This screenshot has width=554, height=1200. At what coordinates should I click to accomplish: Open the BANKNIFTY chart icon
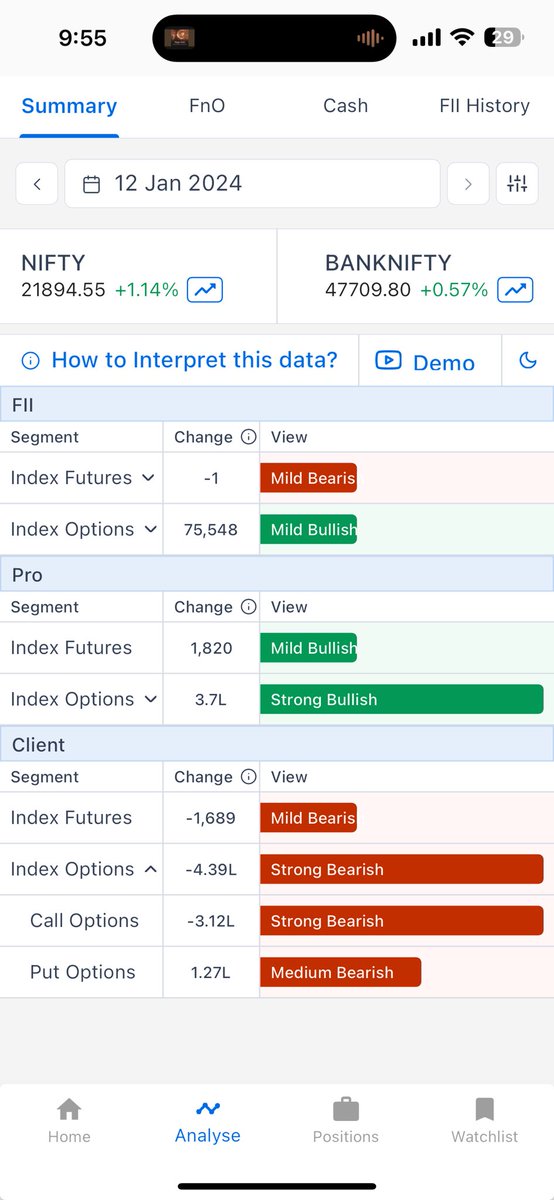pos(514,290)
